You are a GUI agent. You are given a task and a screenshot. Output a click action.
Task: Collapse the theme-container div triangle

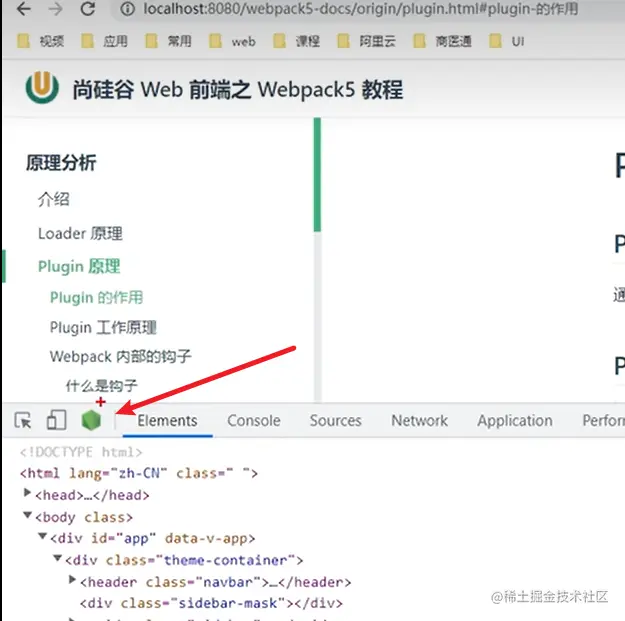(57, 558)
